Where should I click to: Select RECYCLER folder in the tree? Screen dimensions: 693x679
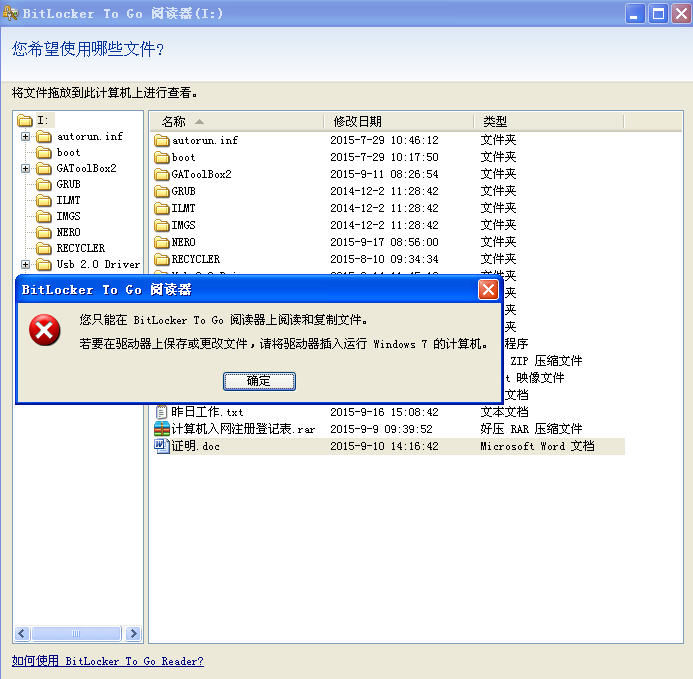(x=81, y=248)
